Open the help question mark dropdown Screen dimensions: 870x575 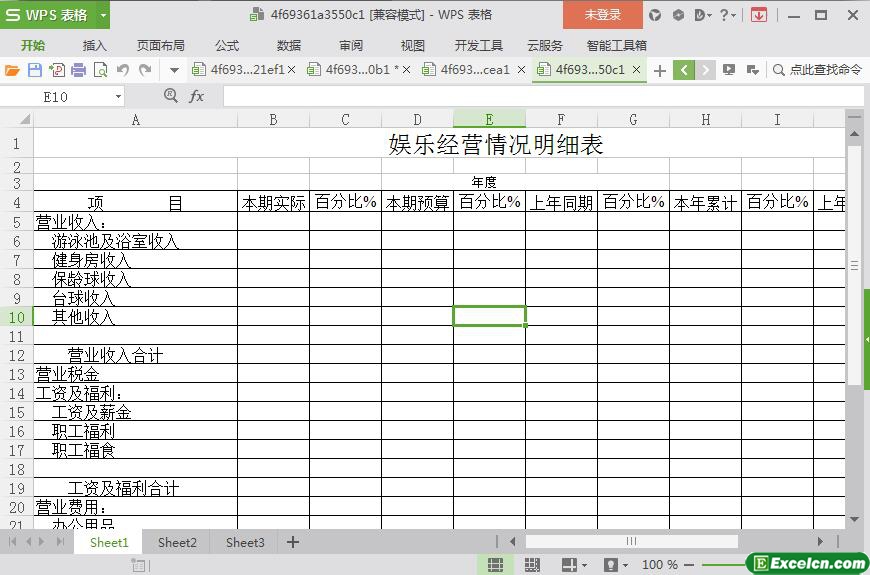(x=727, y=15)
